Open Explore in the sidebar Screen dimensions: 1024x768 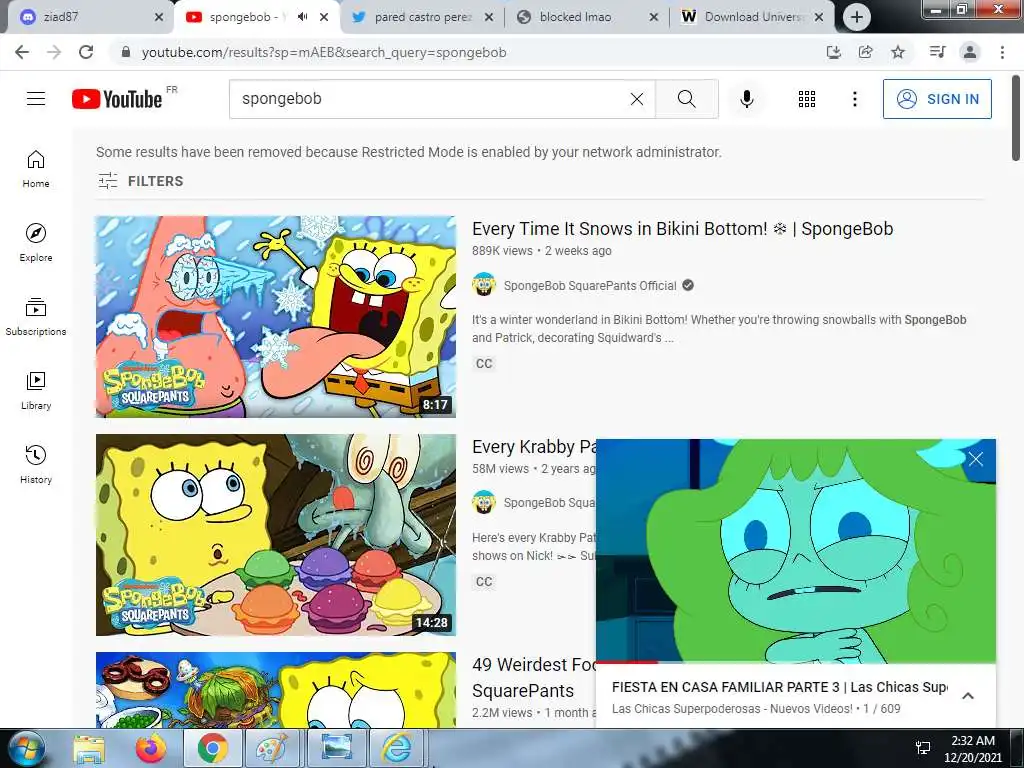click(x=36, y=242)
